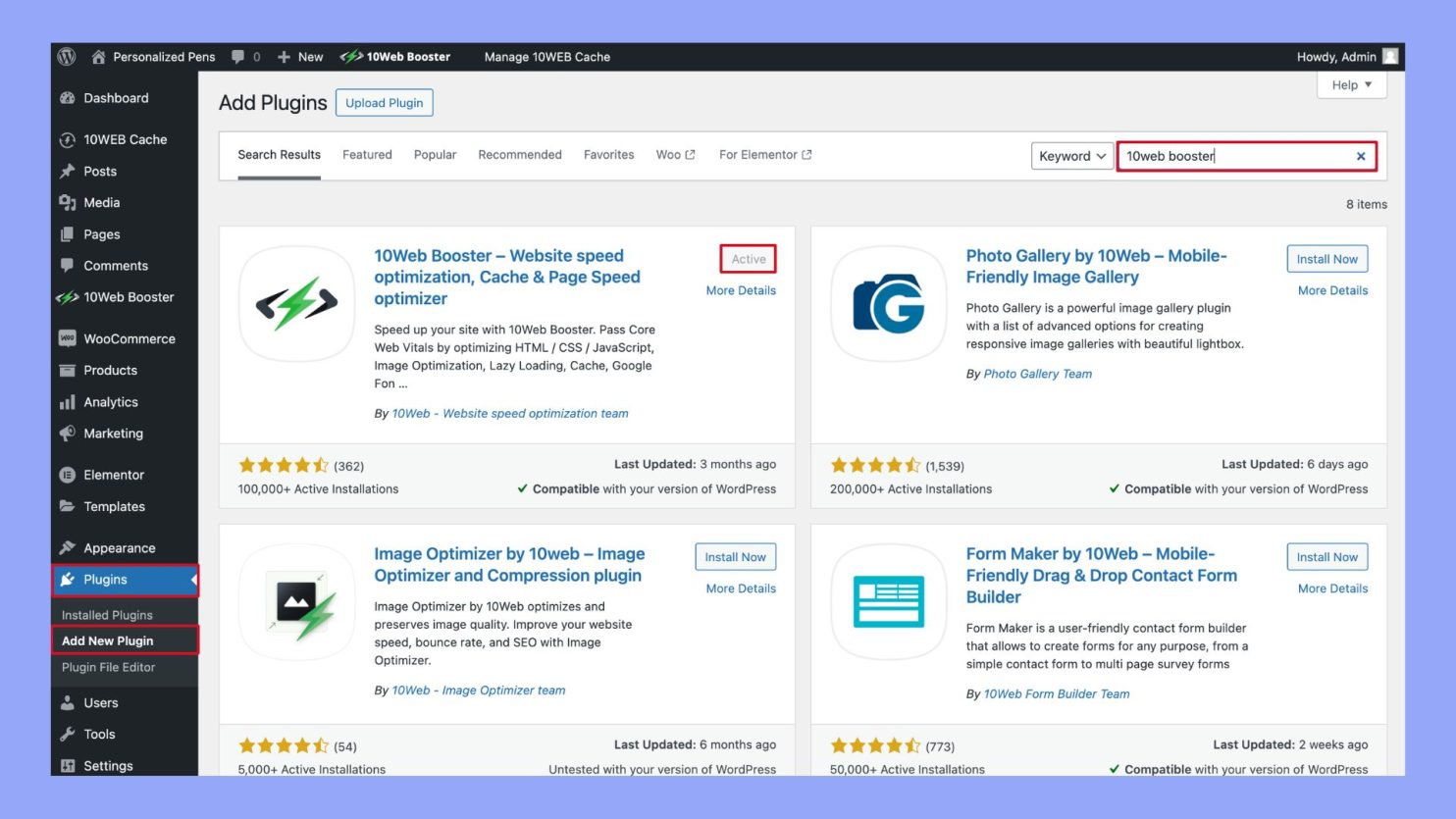Click the Marketing megaphone icon in sidebar
The height and width of the screenshot is (819, 1456).
pos(68,434)
